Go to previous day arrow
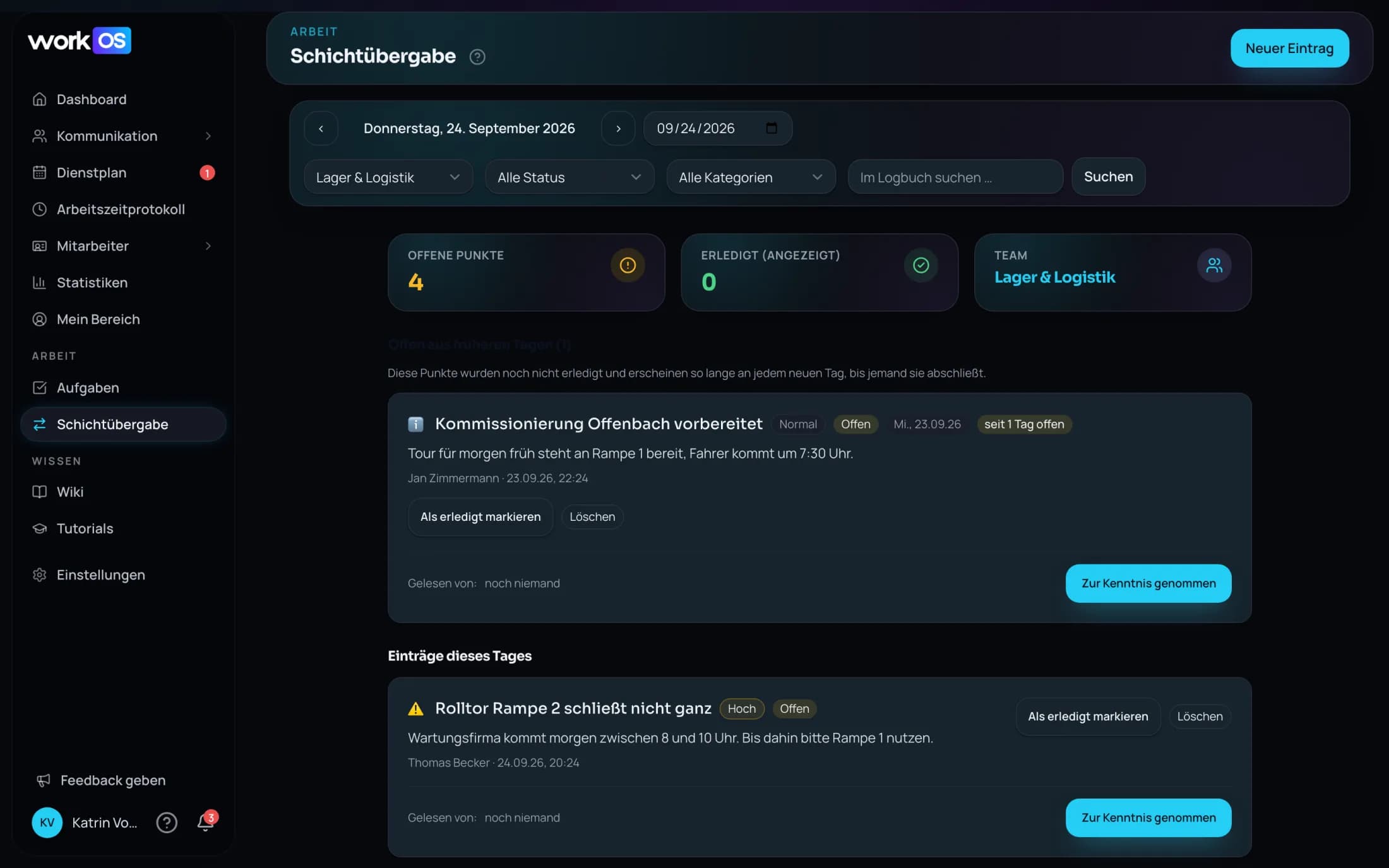 [321, 129]
